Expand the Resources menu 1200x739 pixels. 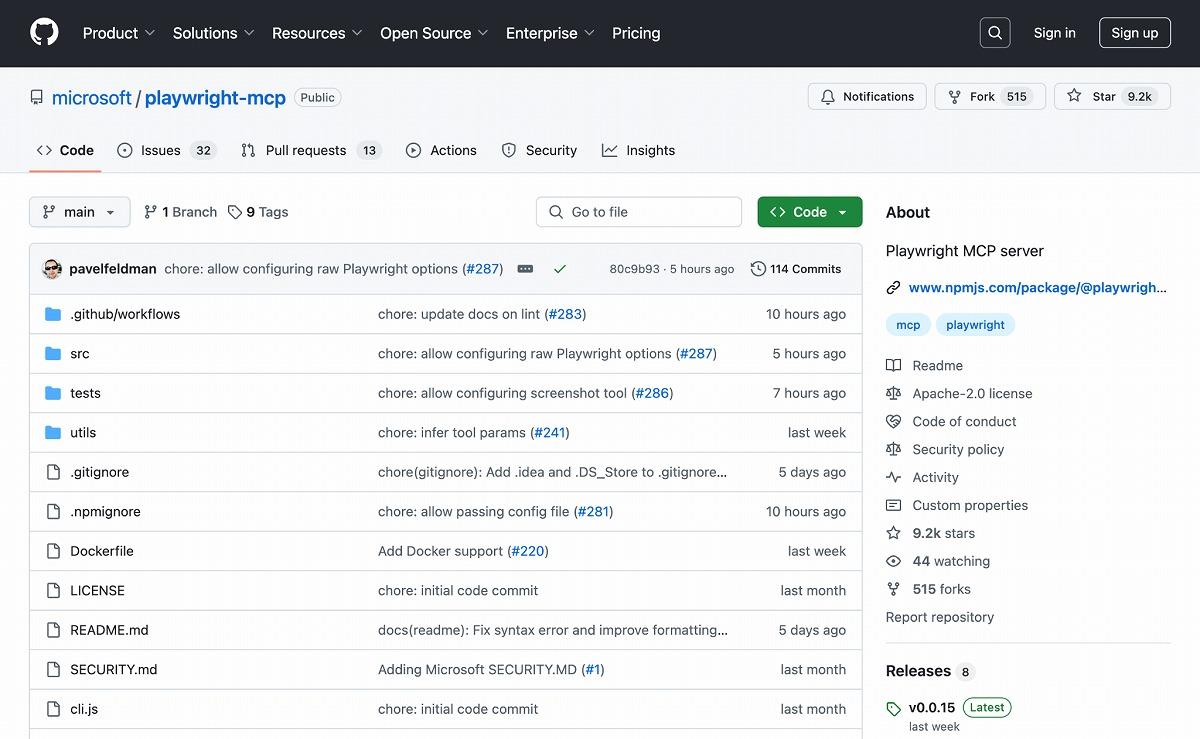click(317, 33)
